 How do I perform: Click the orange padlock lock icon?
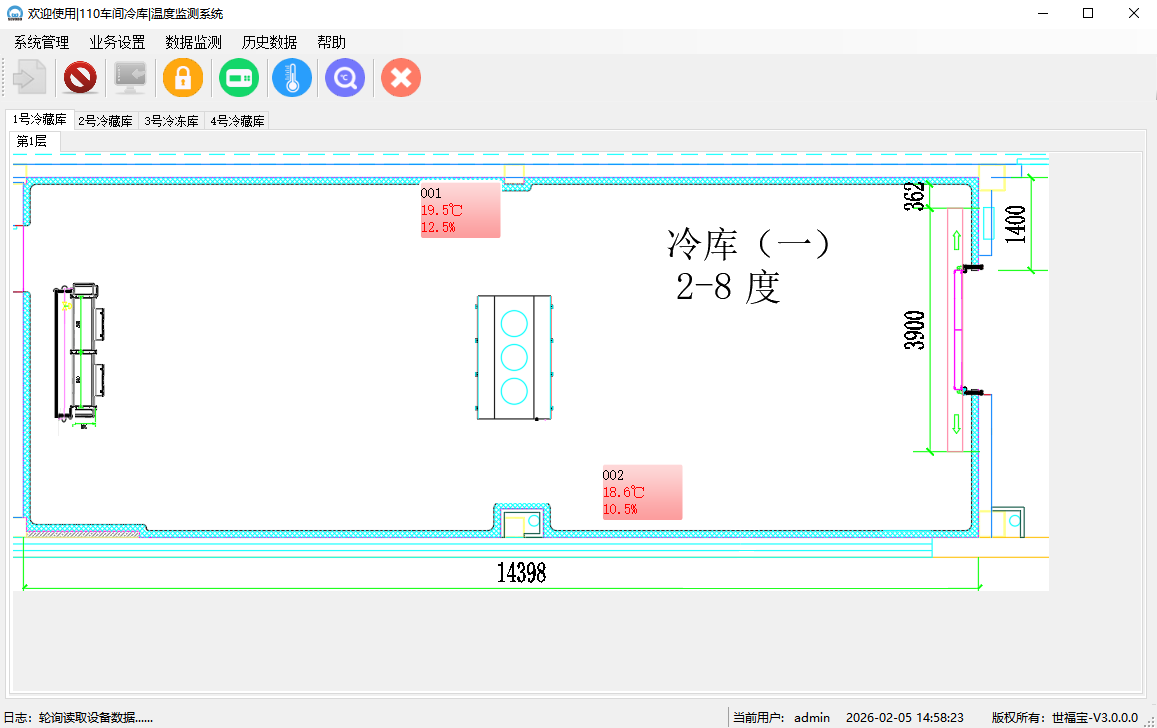coord(183,77)
